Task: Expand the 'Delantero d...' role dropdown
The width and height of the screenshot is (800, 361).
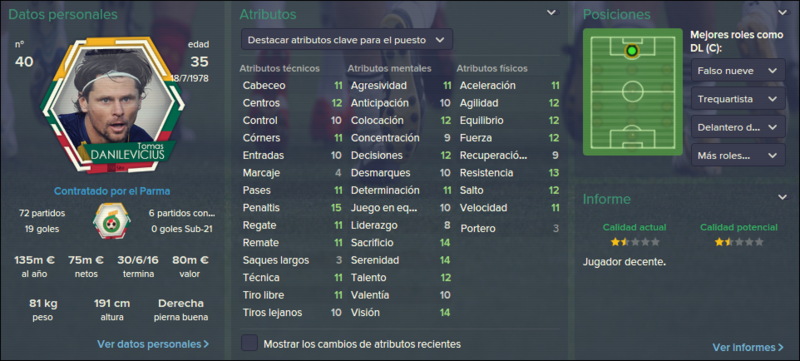Action: coord(738,127)
